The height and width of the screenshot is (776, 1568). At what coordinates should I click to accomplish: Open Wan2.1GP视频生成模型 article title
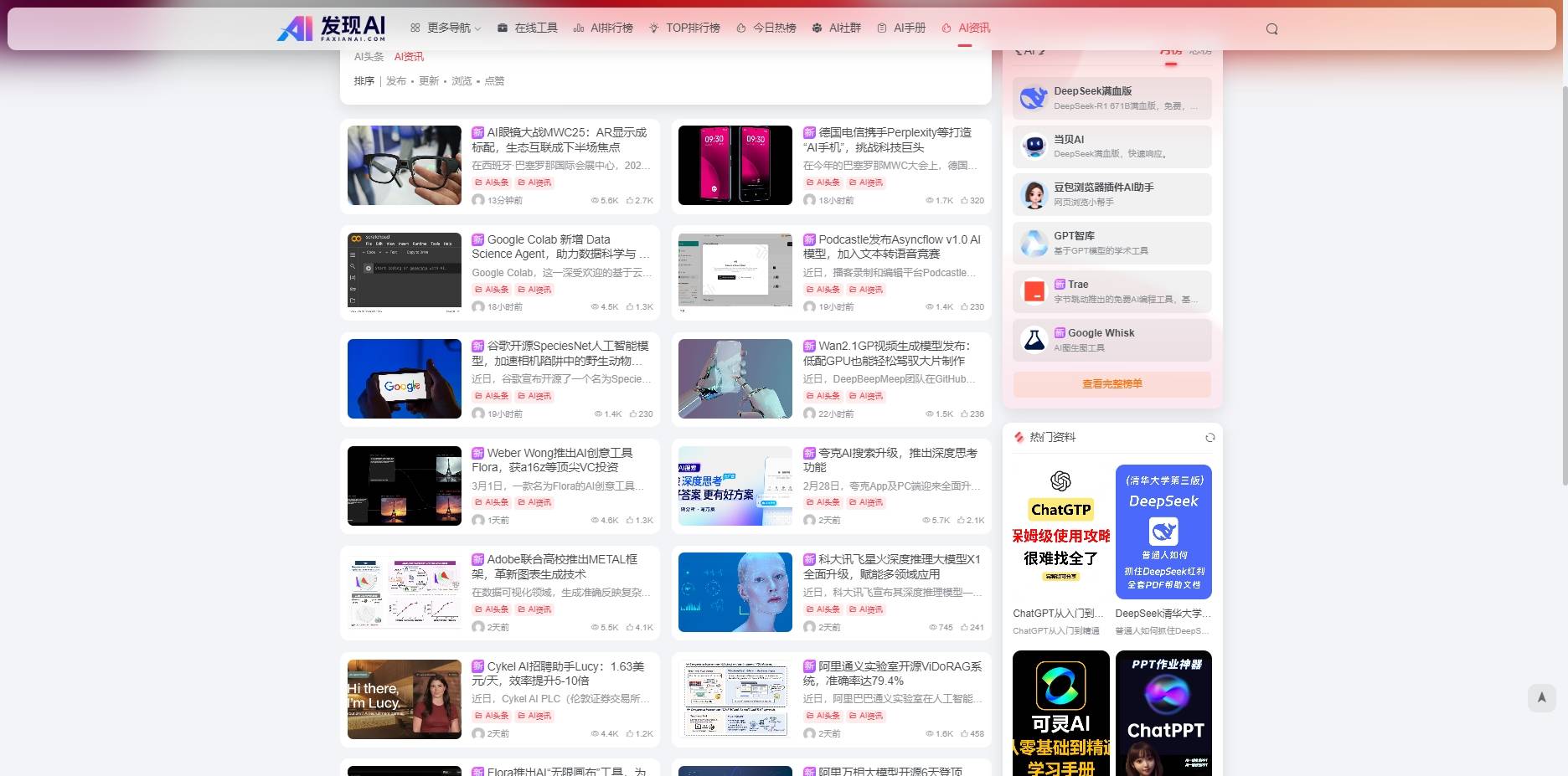click(891, 353)
